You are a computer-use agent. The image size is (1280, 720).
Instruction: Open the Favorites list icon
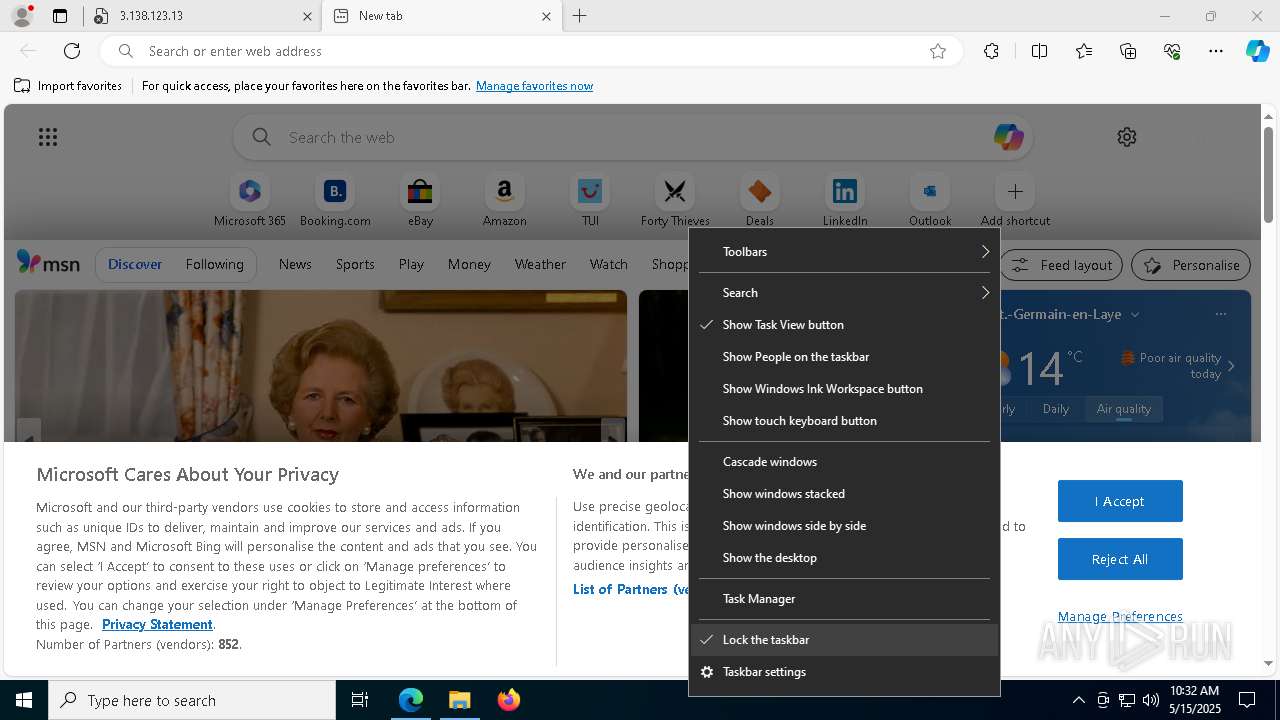pyautogui.click(x=1084, y=51)
